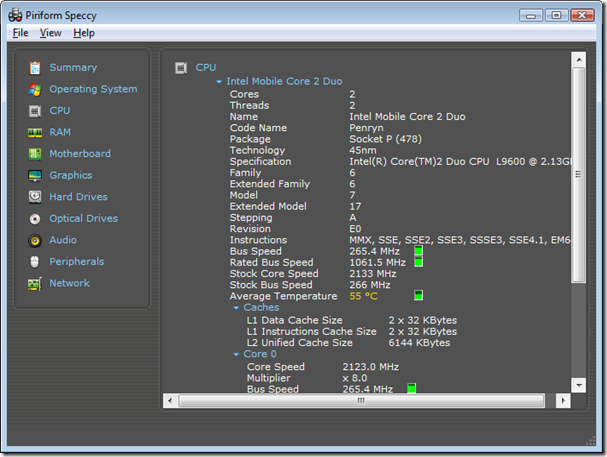The width and height of the screenshot is (607, 457).
Task: Click the Audio speaker icon
Action: [35, 241]
